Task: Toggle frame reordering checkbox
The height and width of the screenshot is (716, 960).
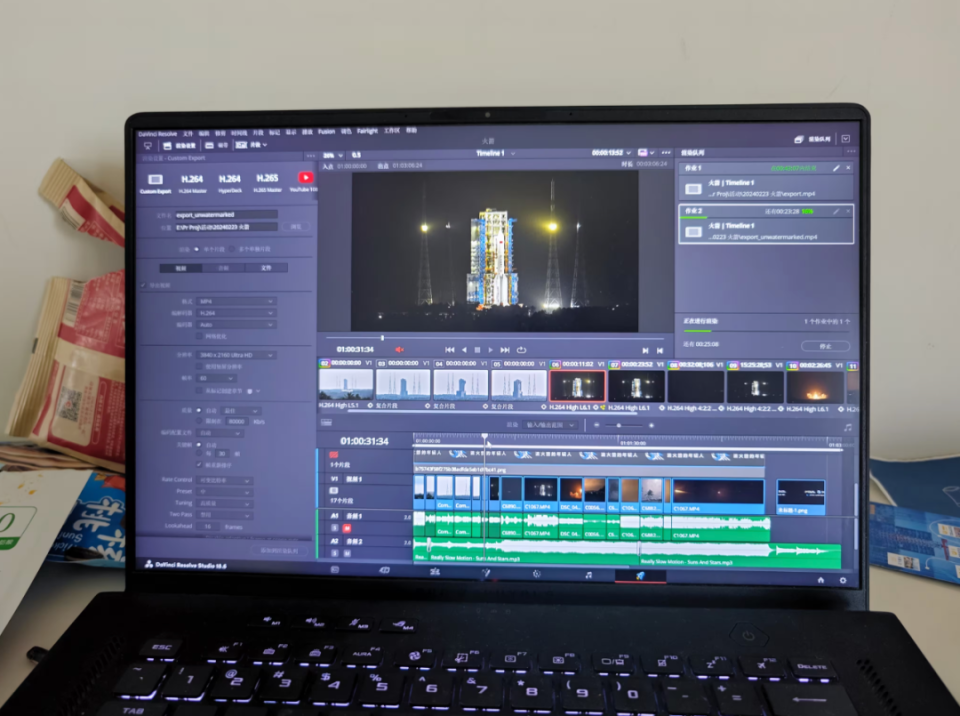Action: [x=199, y=465]
